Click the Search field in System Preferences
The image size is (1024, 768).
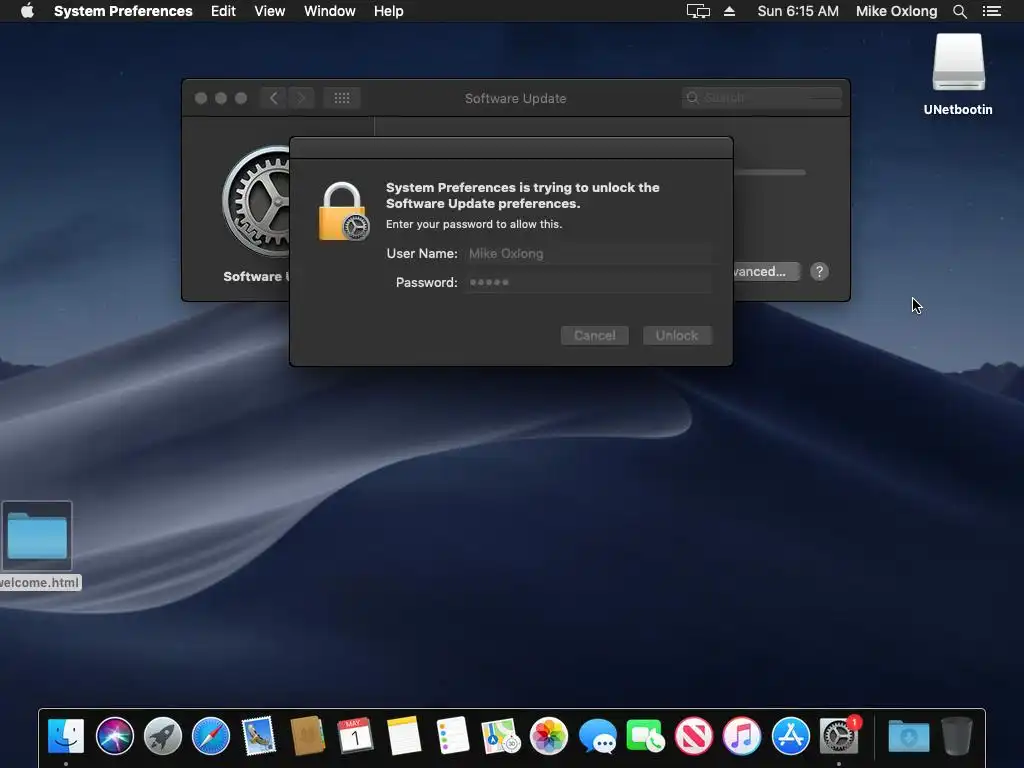[x=761, y=98]
